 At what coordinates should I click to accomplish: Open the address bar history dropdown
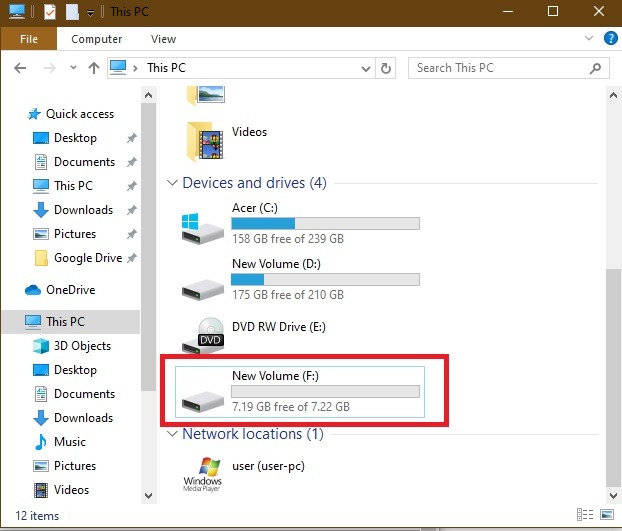366,68
